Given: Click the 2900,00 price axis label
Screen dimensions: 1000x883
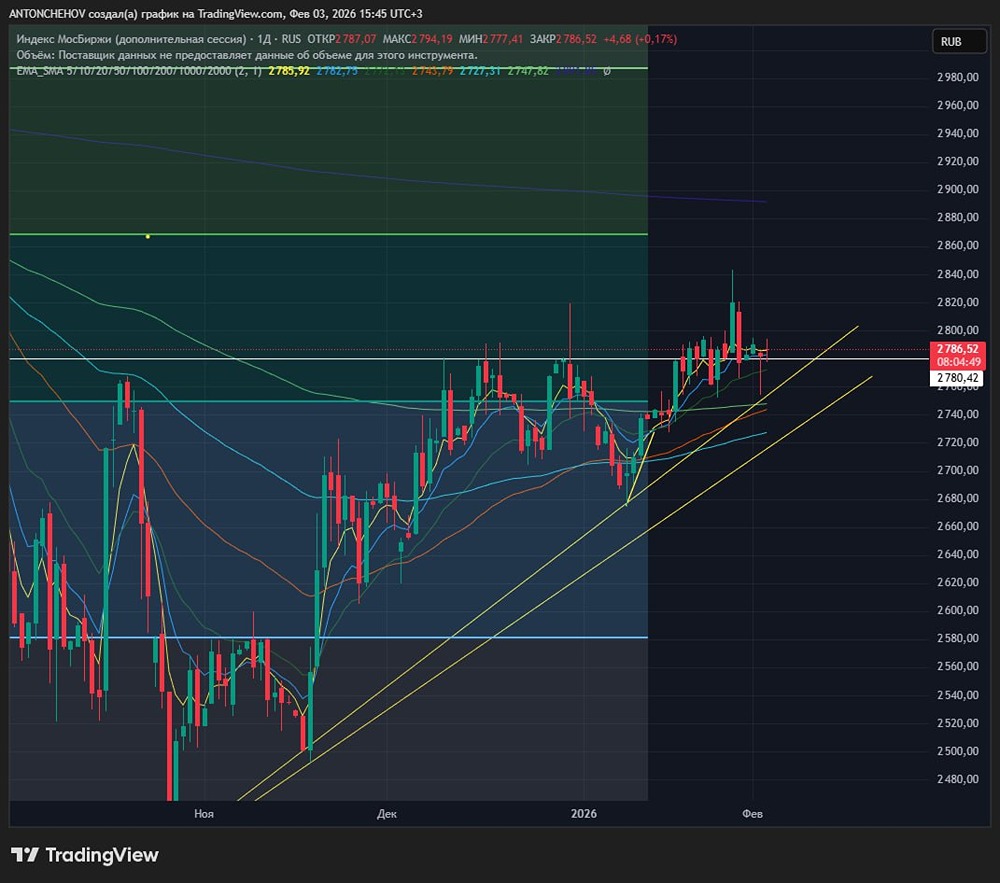Looking at the screenshot, I should tap(958, 189).
